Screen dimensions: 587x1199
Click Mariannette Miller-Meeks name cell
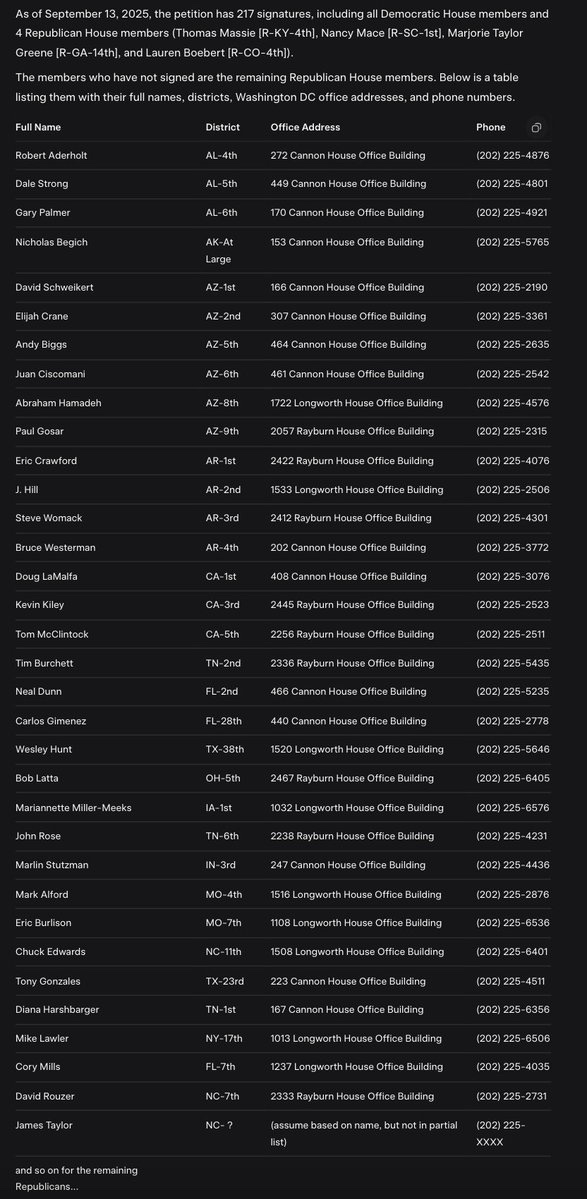(x=73, y=807)
